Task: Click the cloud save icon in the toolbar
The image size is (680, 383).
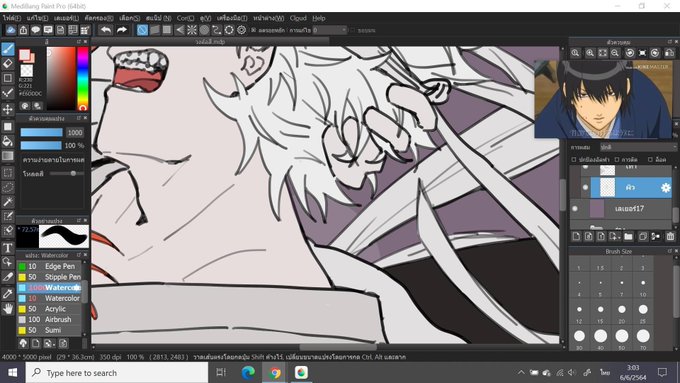Action: [x=11, y=30]
